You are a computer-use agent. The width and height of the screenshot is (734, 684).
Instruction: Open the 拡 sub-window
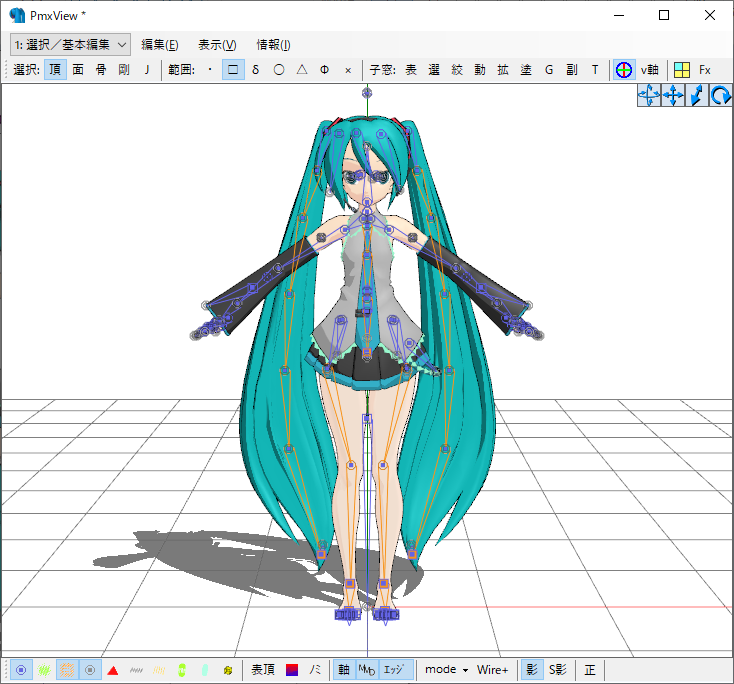503,70
